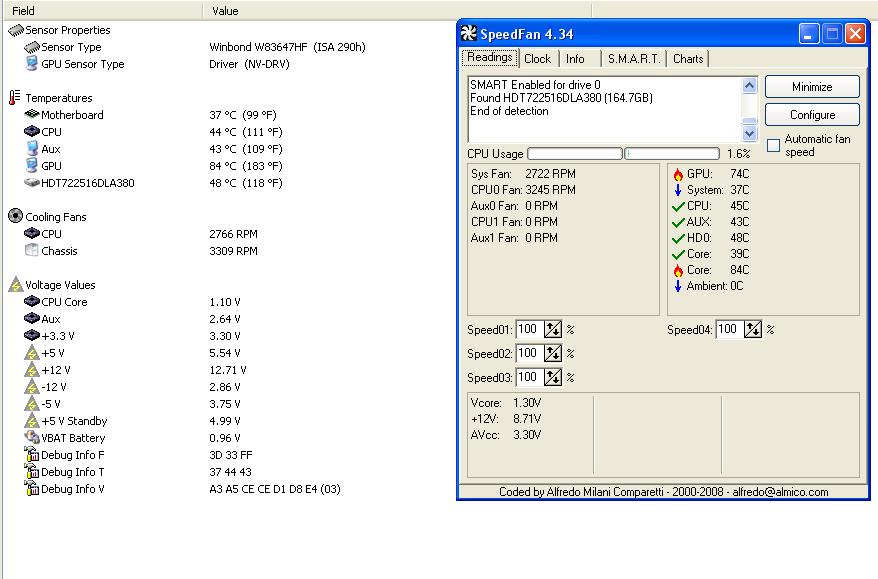Click the Motherboard temperature icon
Screen dimensions: 878x579
(x=32, y=114)
